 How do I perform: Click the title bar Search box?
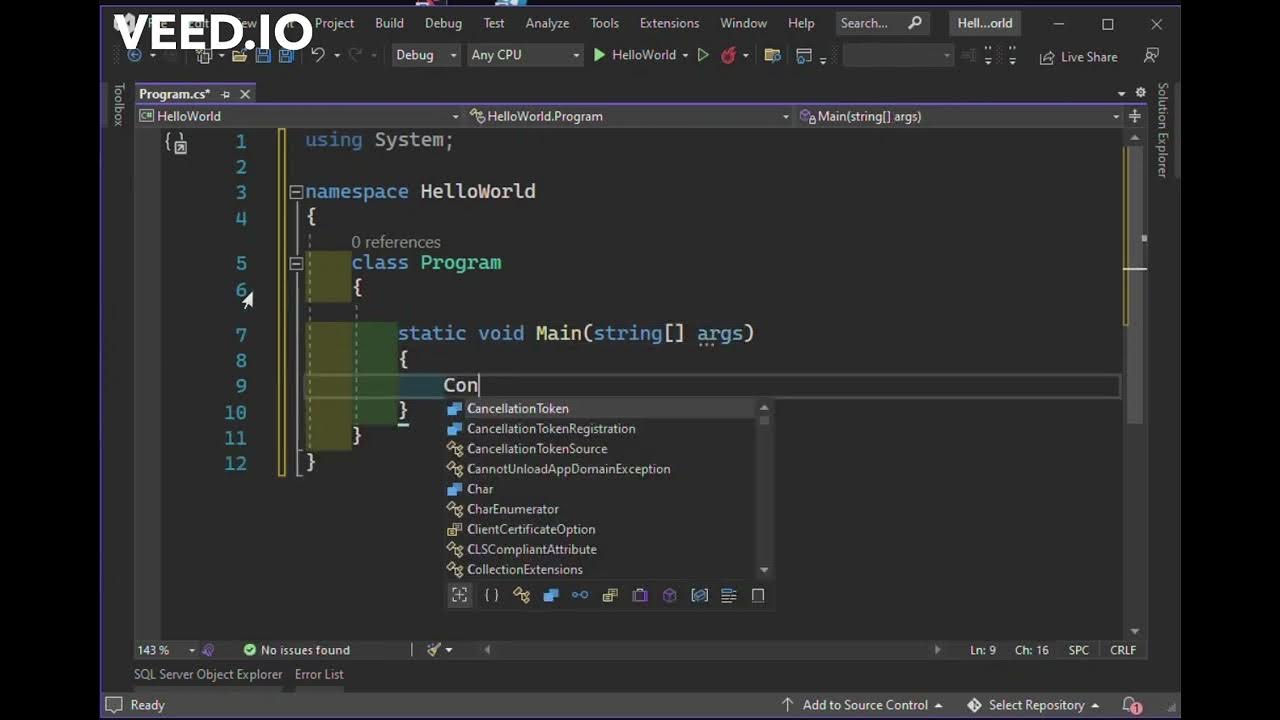click(x=881, y=23)
